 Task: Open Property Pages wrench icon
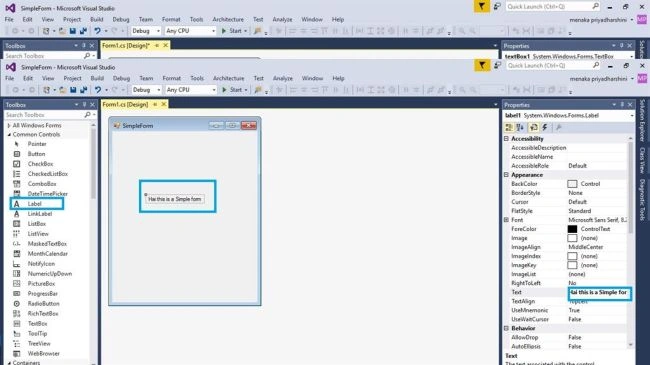click(x=558, y=127)
